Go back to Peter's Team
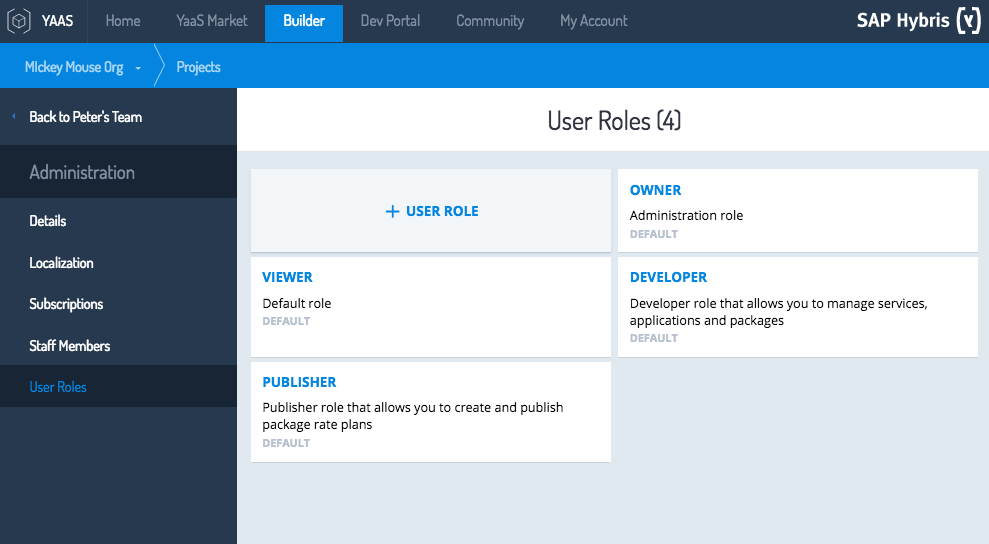The image size is (989, 544). (x=86, y=117)
